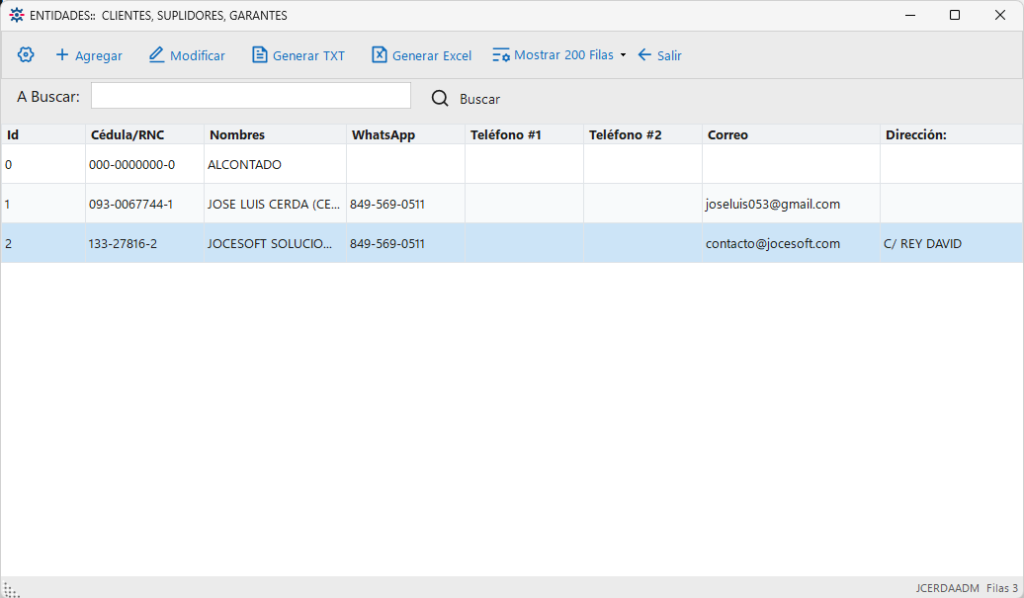1024x598 pixels.
Task: Select the ALCONTADO name cell
Action: point(276,165)
